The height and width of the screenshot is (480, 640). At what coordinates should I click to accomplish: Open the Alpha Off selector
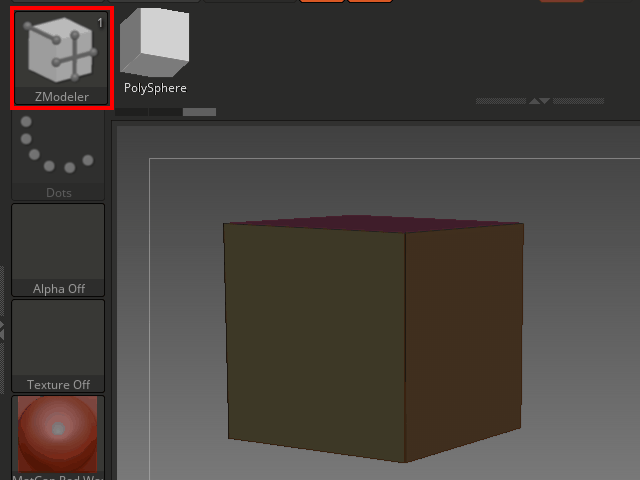pos(58,248)
